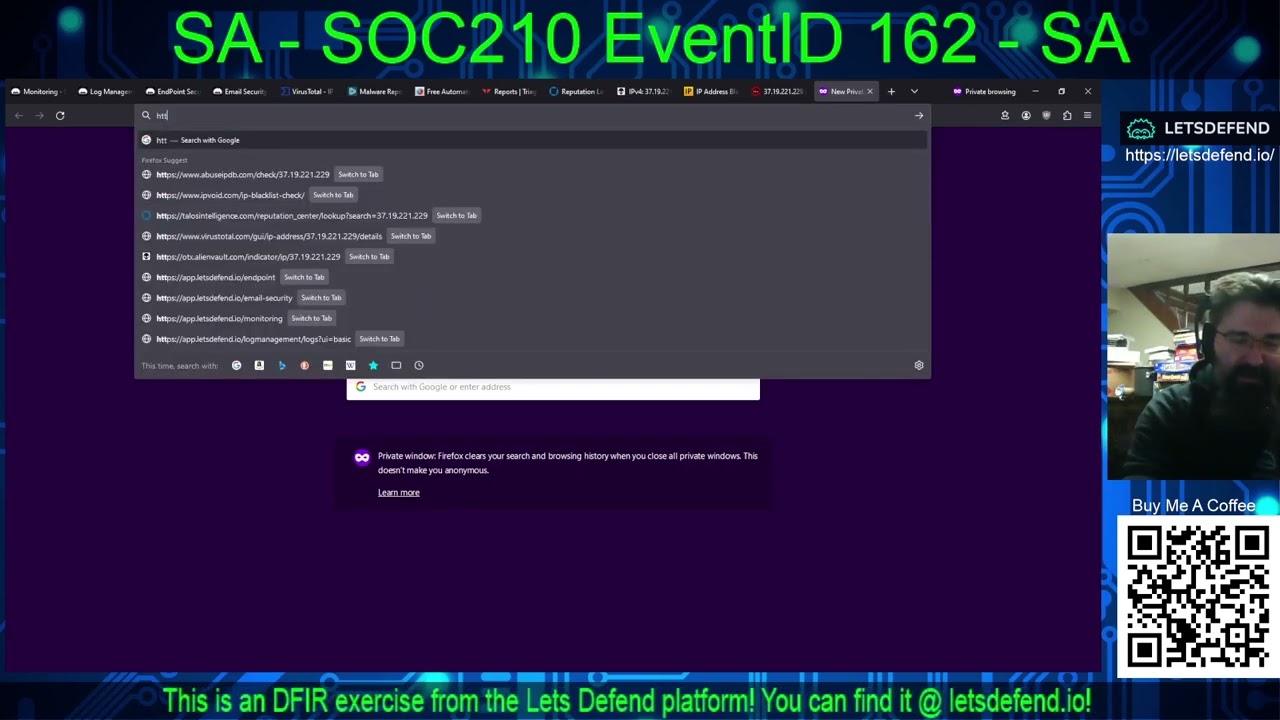Switch to the Free Automated tab
The height and width of the screenshot is (720, 1280).
tap(442, 91)
